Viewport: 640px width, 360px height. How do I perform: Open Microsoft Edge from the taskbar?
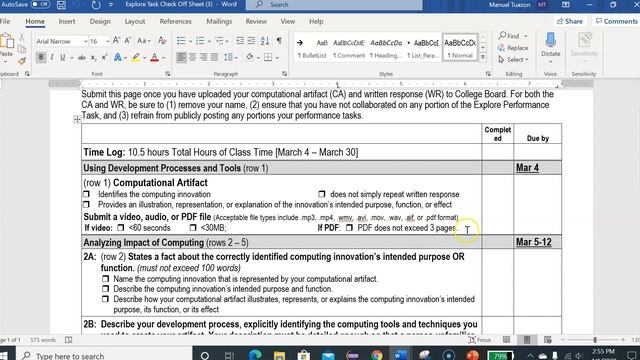click(x=255, y=355)
